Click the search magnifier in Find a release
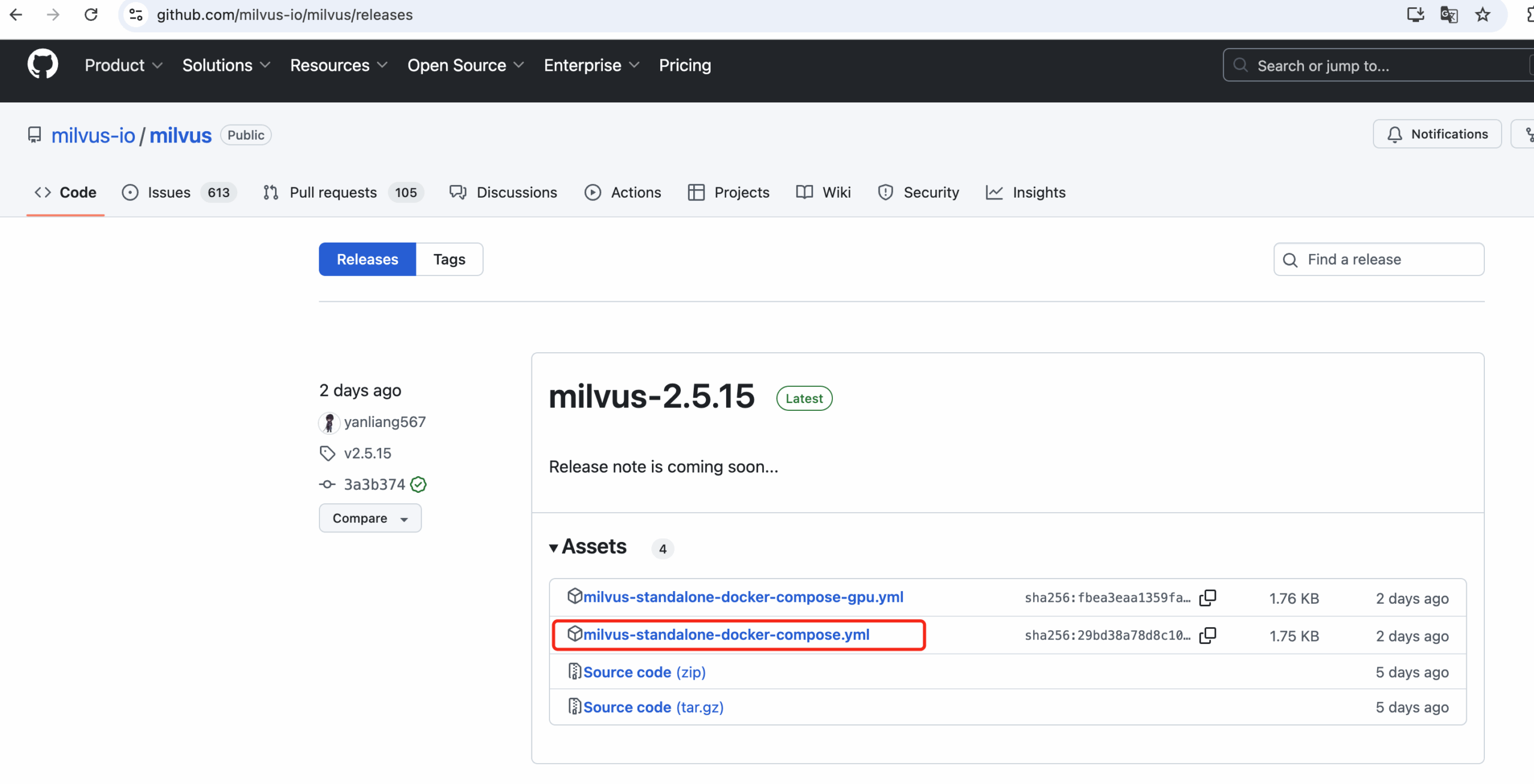Image resolution: width=1534 pixels, height=784 pixels. tap(1290, 260)
